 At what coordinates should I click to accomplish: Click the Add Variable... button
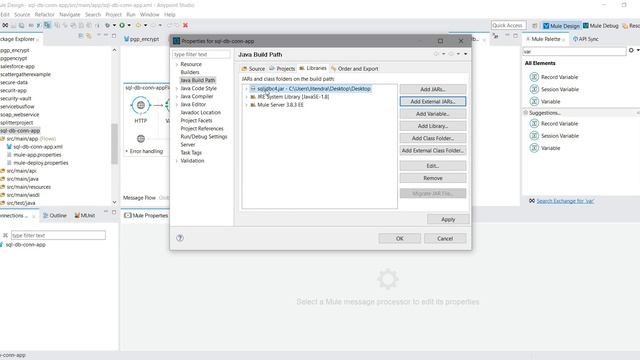tap(433, 113)
